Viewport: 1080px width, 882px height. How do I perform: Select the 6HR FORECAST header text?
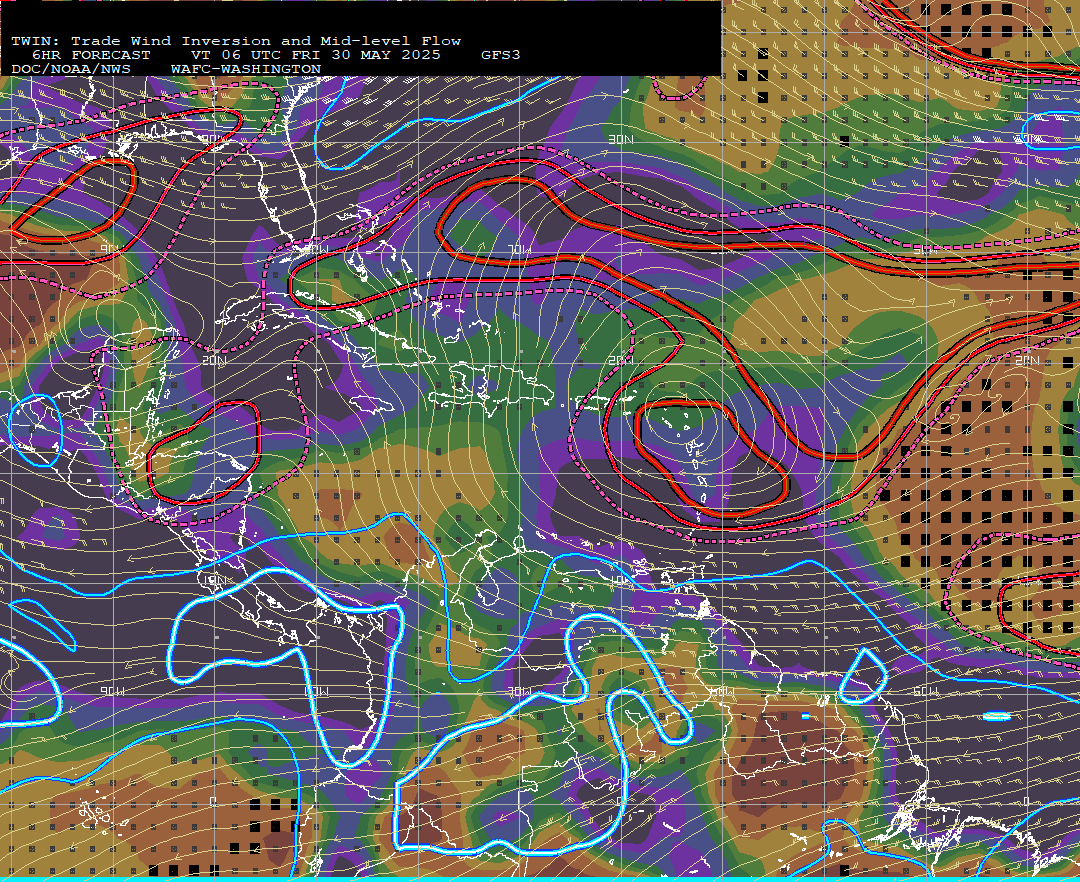click(91, 55)
